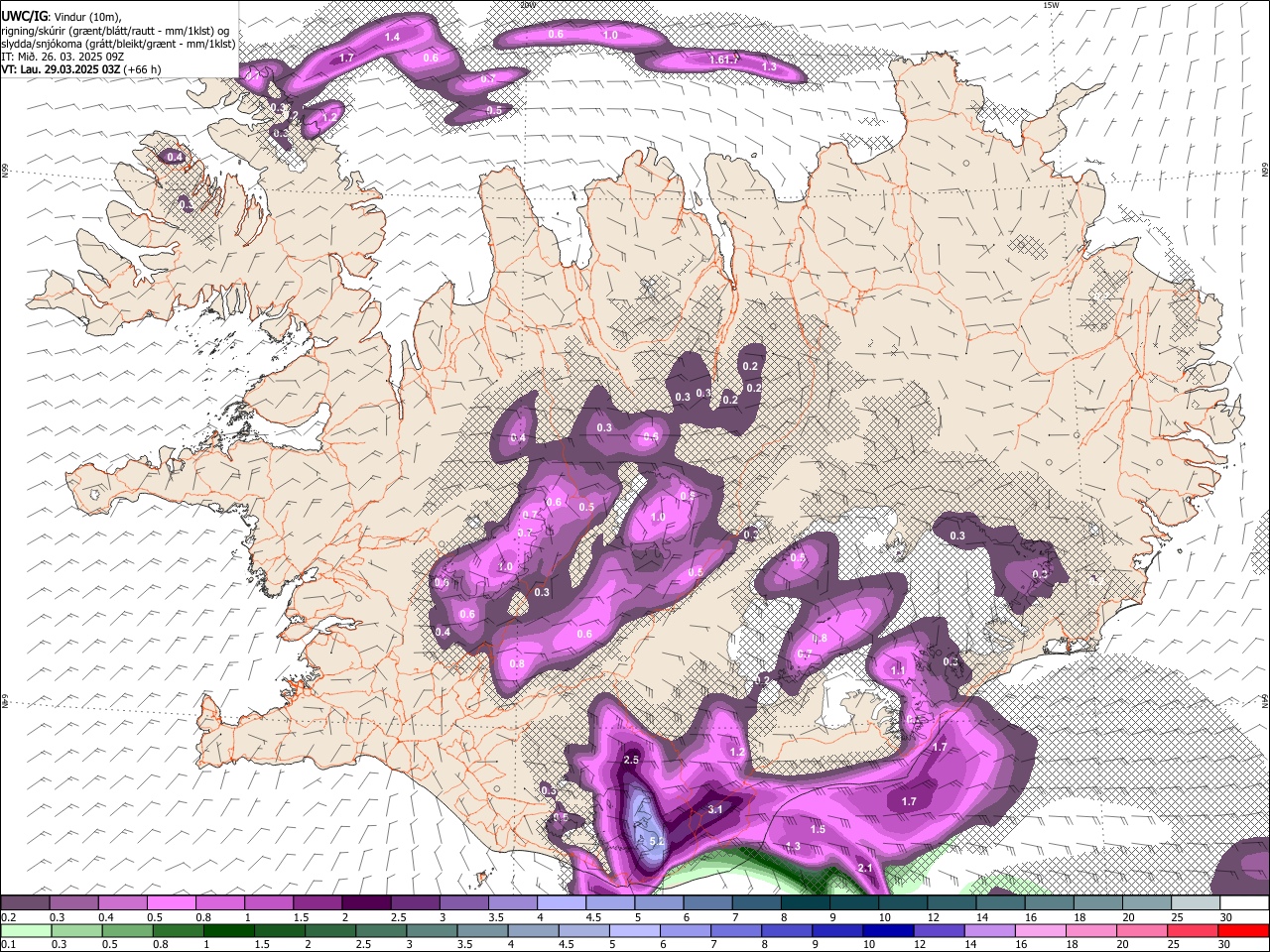Pick the light pink legend swatch between 16 and 18

click(1040, 930)
